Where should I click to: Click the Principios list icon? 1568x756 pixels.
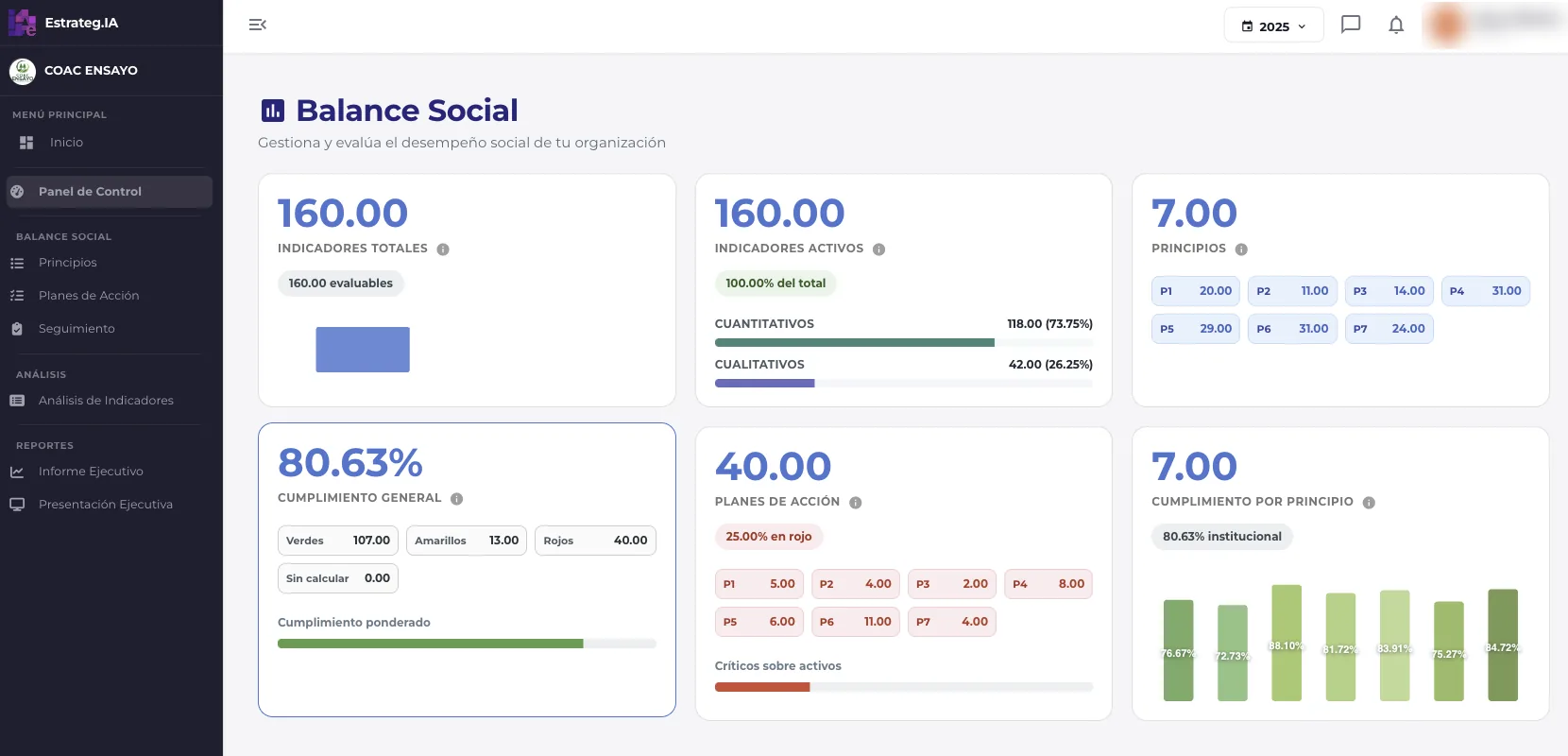[17, 263]
